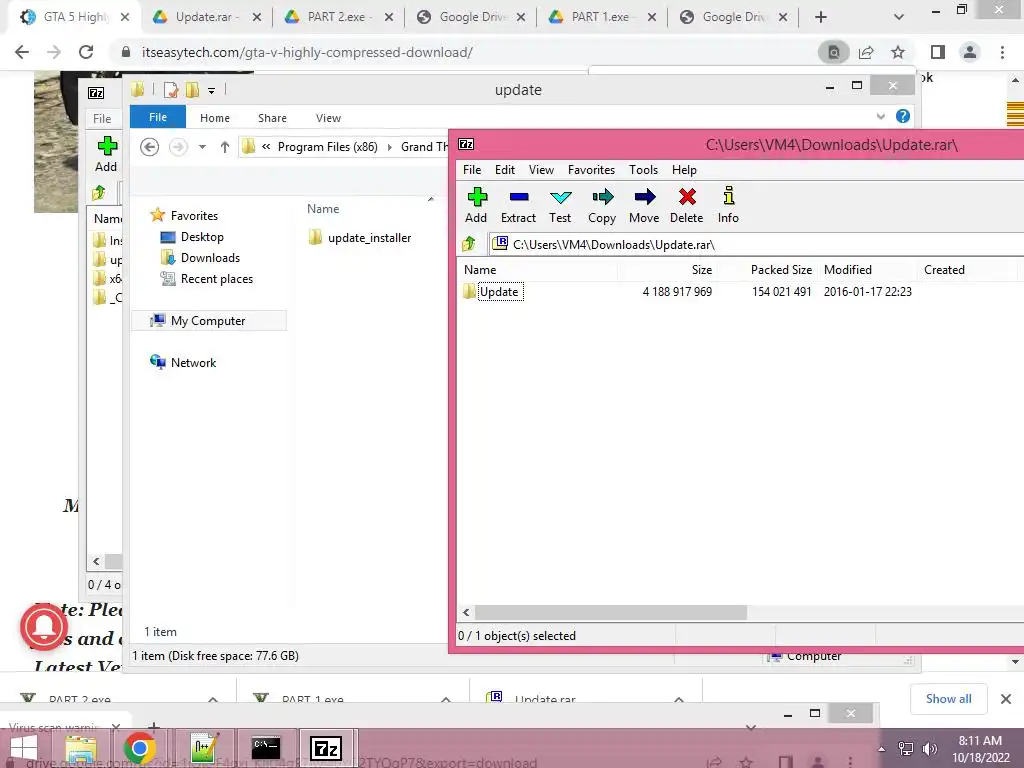Click the Extract toolbar icon in 7-Zip
The height and width of the screenshot is (768, 1024).
[519, 197]
